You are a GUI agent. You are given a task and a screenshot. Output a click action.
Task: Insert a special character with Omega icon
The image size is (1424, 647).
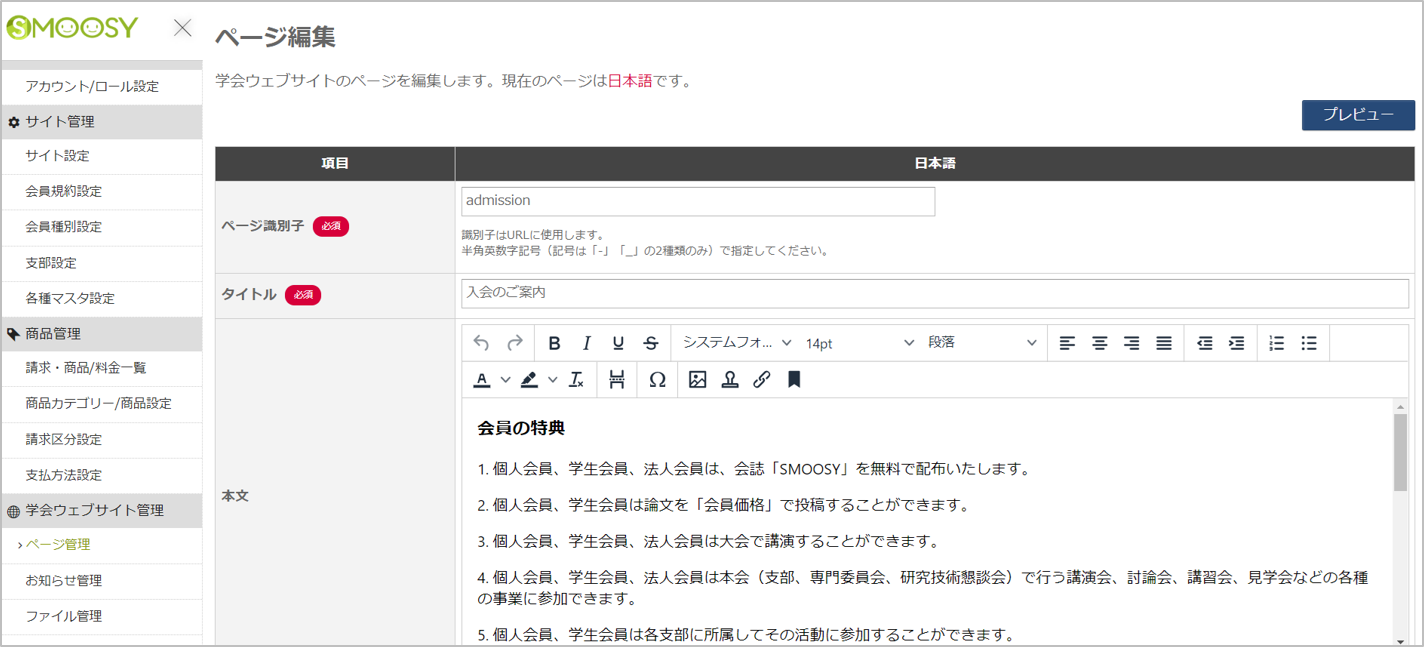tap(657, 380)
